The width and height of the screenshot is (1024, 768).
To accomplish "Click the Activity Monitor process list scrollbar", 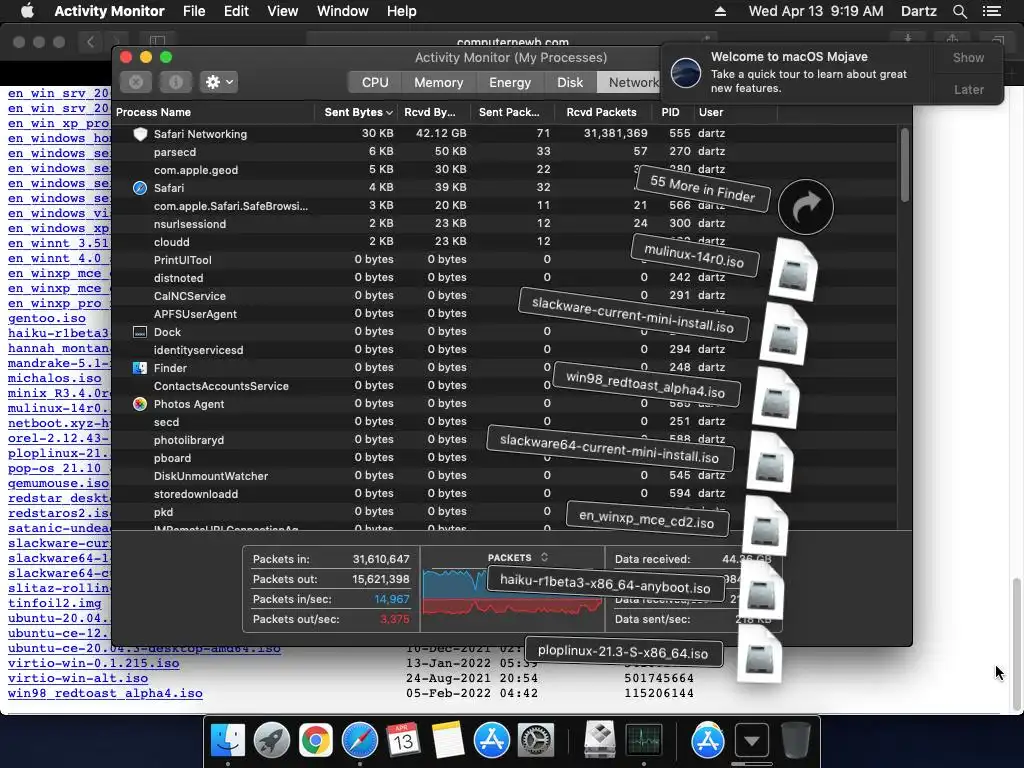I will (904, 165).
